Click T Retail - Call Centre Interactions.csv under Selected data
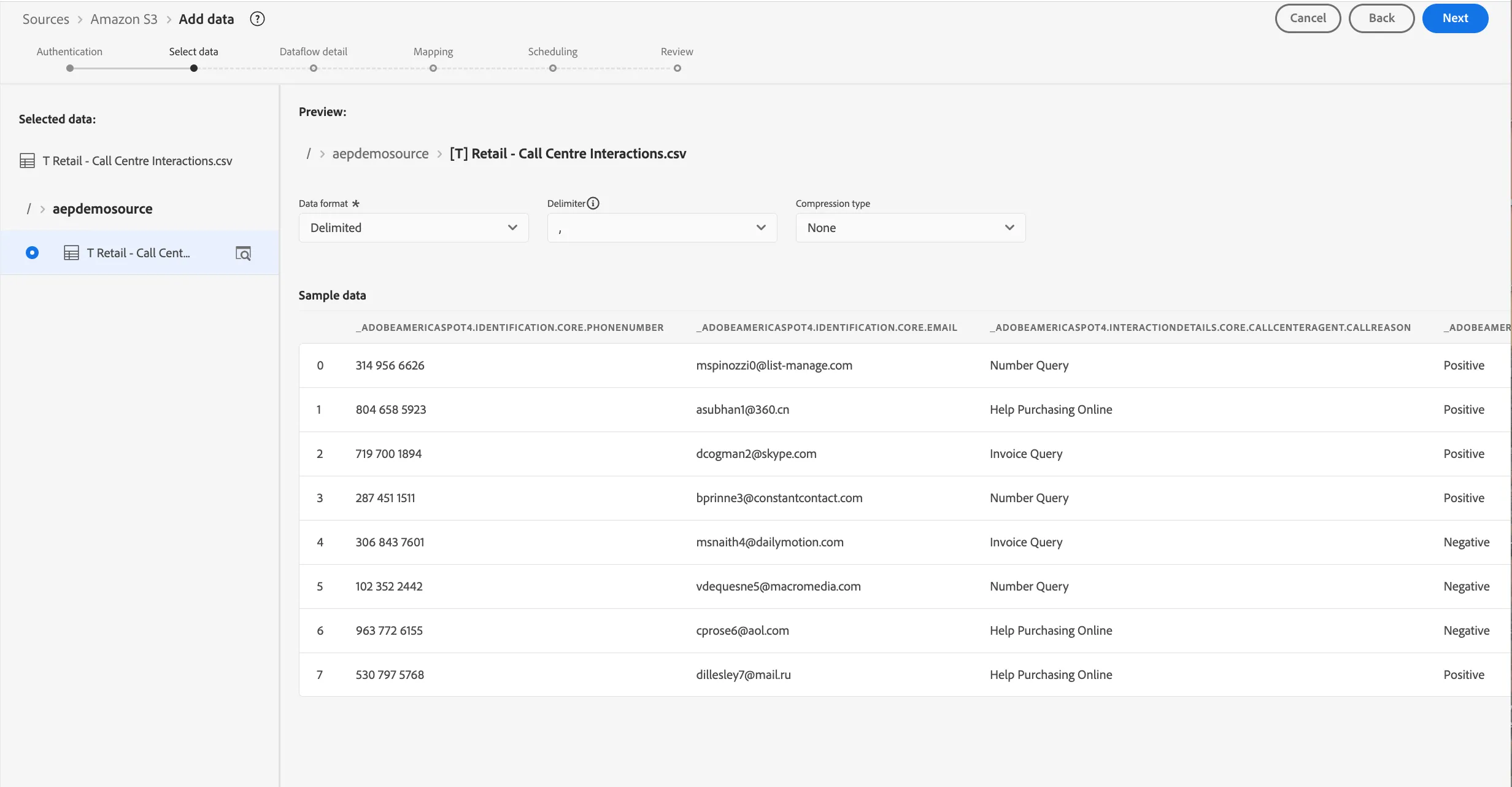The image size is (1512, 787). pos(137,161)
